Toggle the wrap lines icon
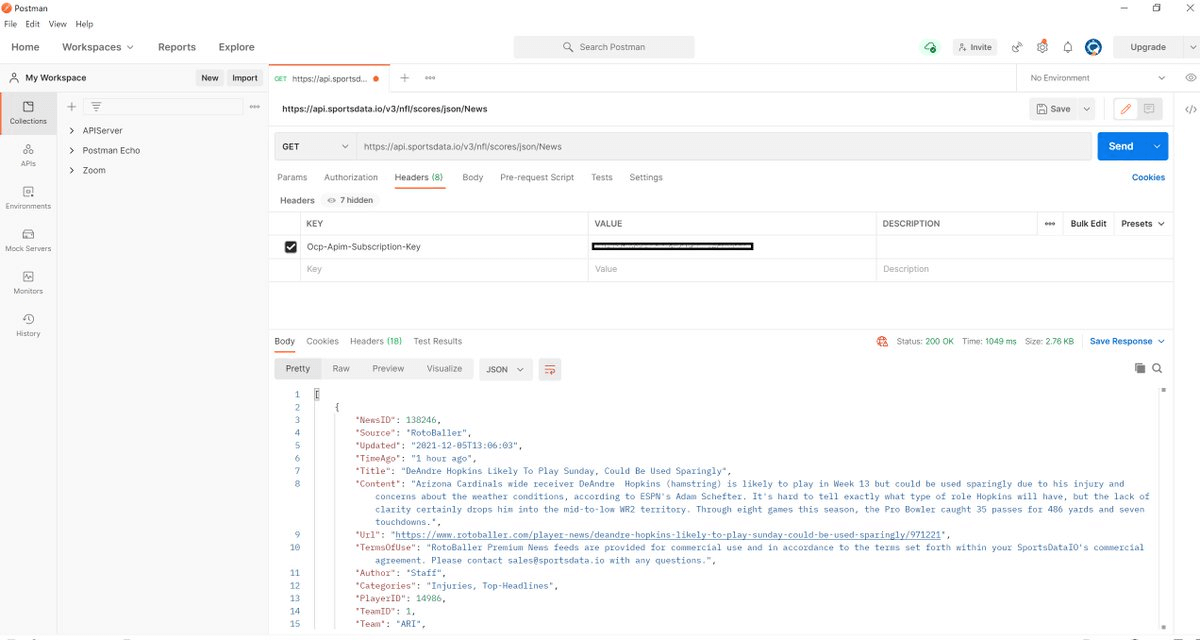The image size is (1200, 640). 549,369
